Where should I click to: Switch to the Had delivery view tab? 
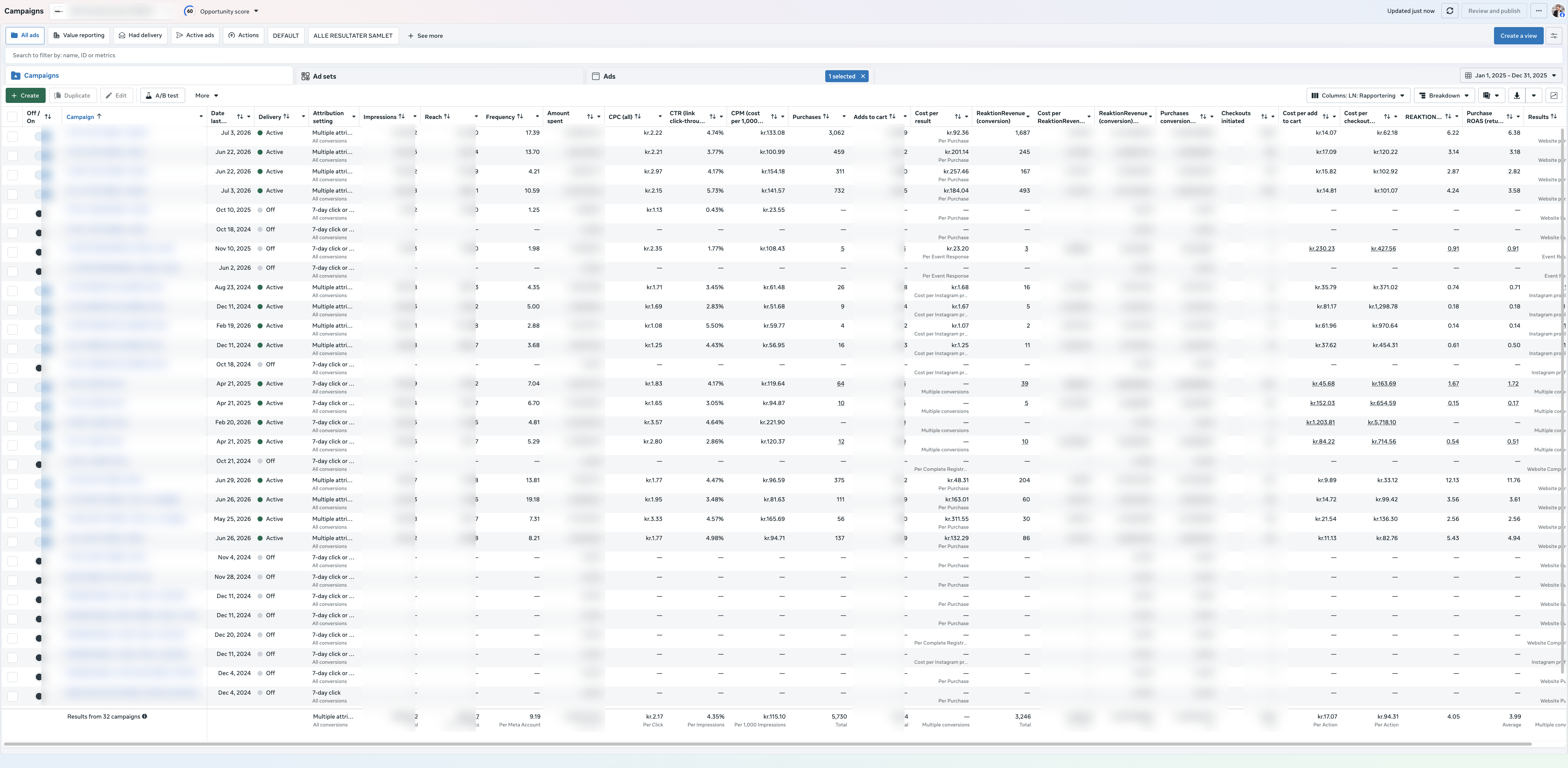(x=140, y=35)
